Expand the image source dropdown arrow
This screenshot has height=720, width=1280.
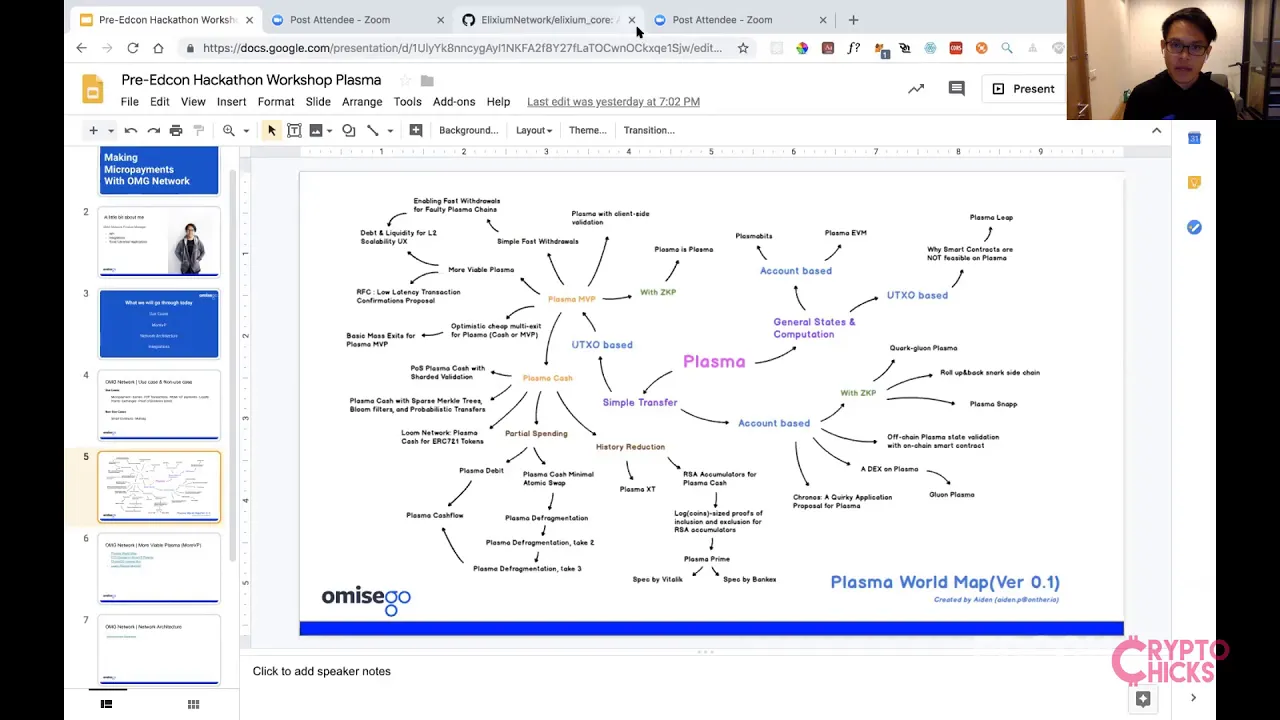tap(330, 131)
